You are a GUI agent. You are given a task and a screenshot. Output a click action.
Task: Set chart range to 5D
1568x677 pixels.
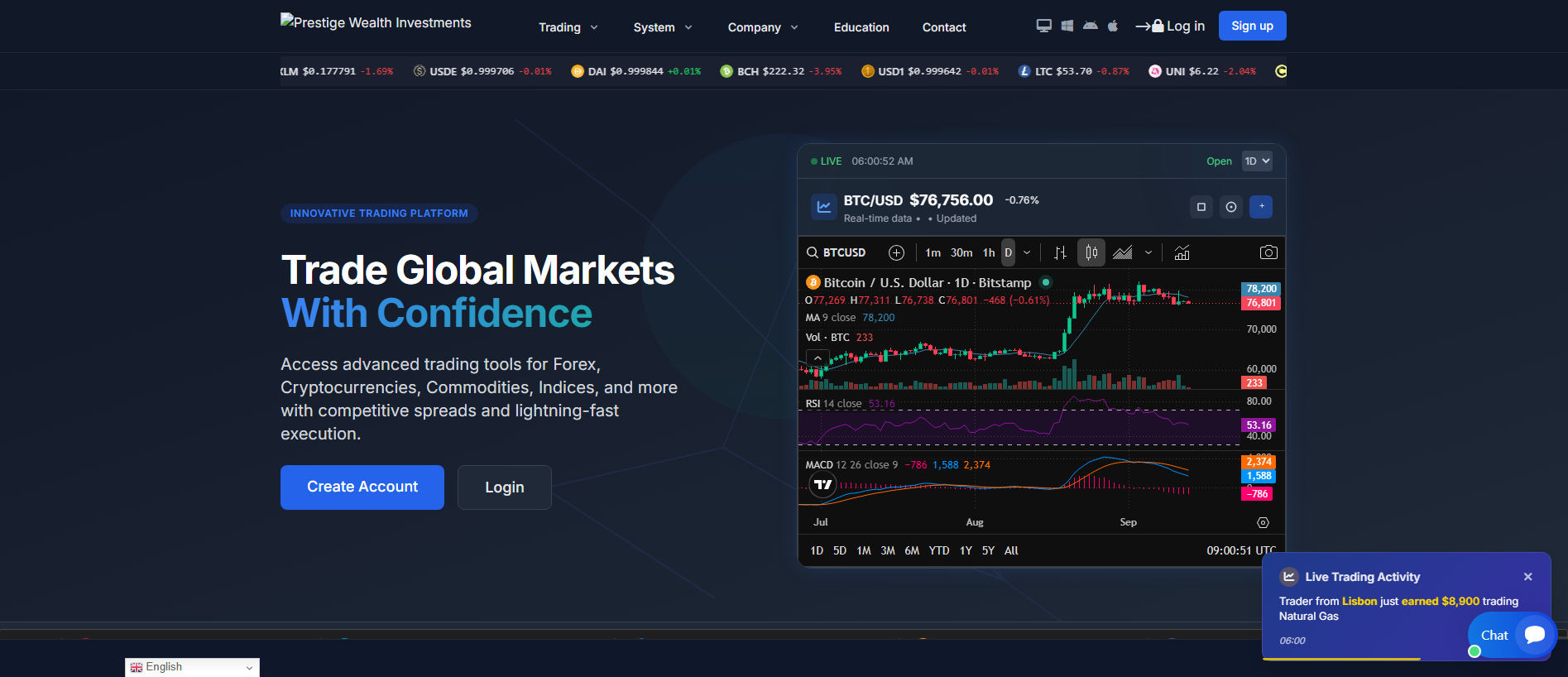pos(840,550)
